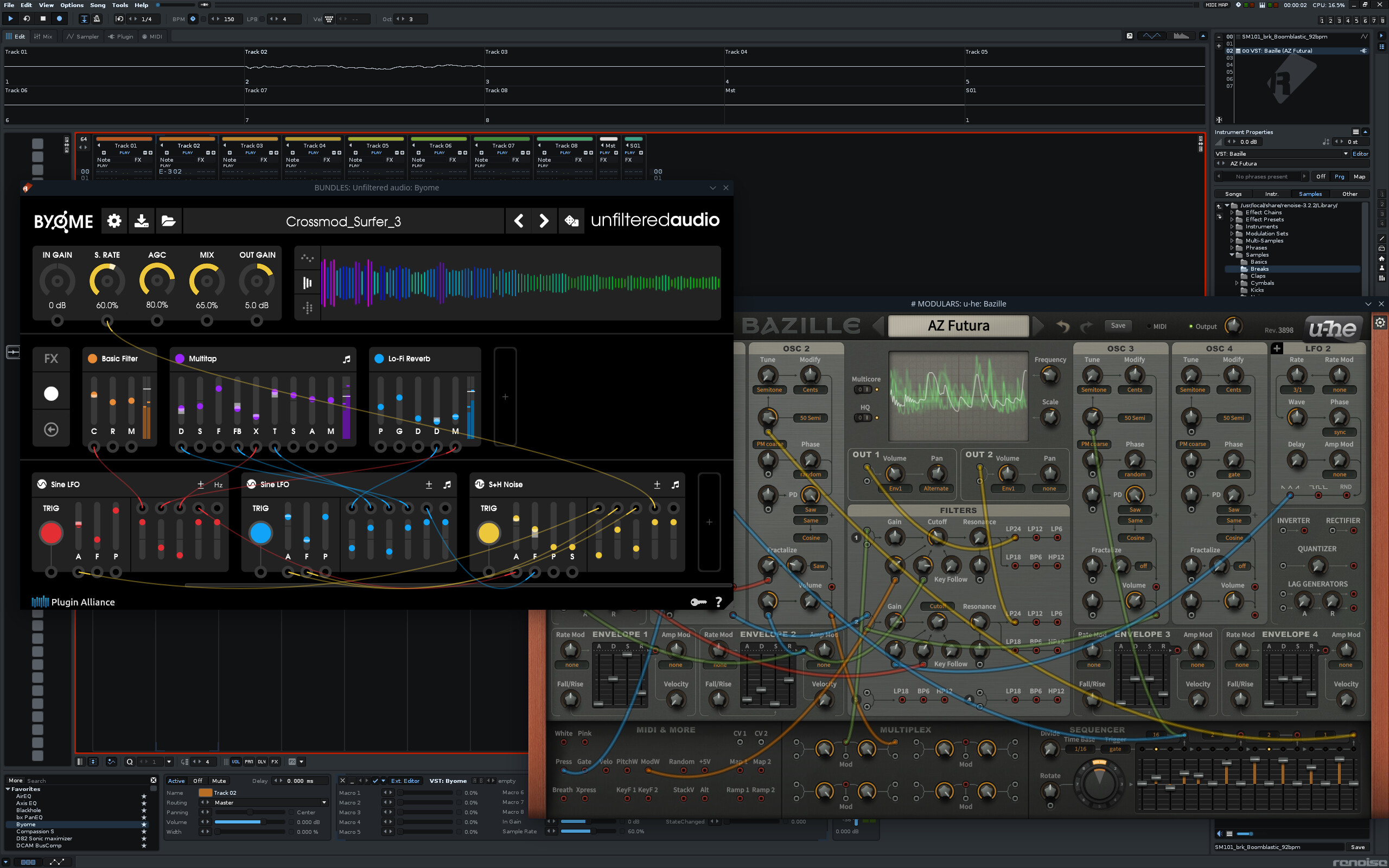Adjust Track 02 Volume slider

coord(250,822)
